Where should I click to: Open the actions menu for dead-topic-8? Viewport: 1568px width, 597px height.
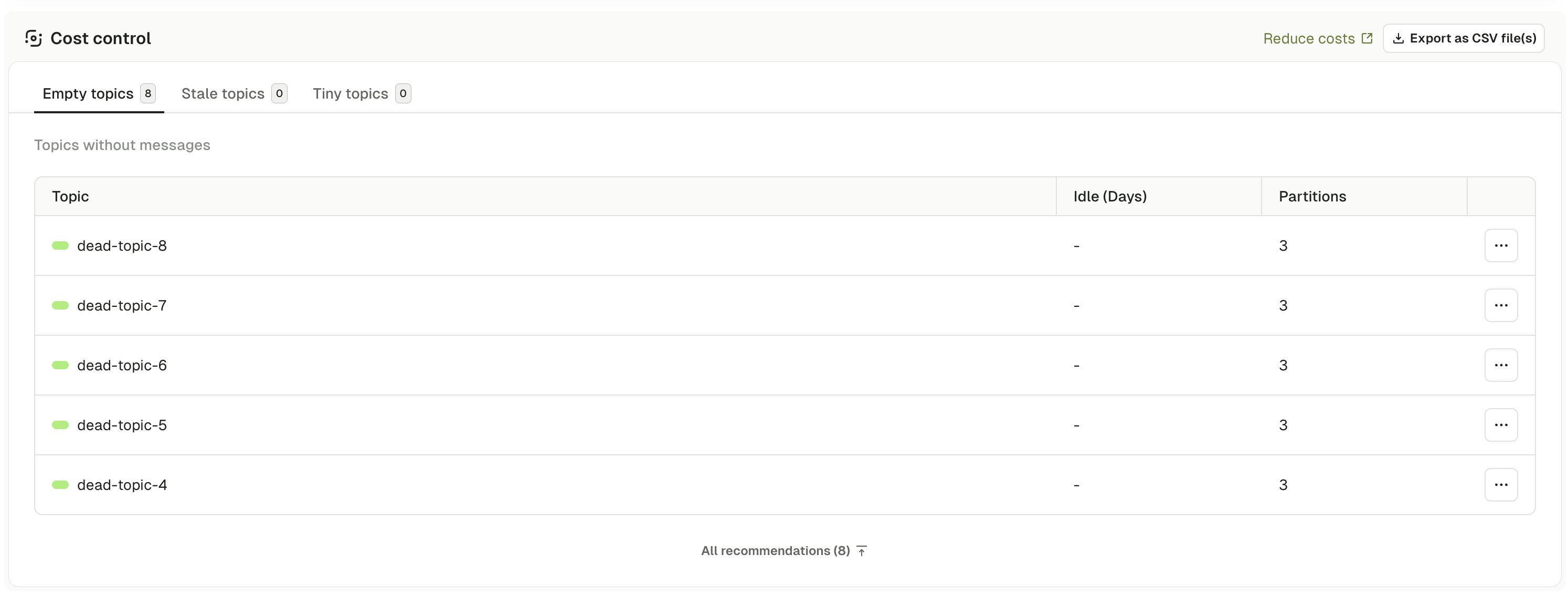1501,245
